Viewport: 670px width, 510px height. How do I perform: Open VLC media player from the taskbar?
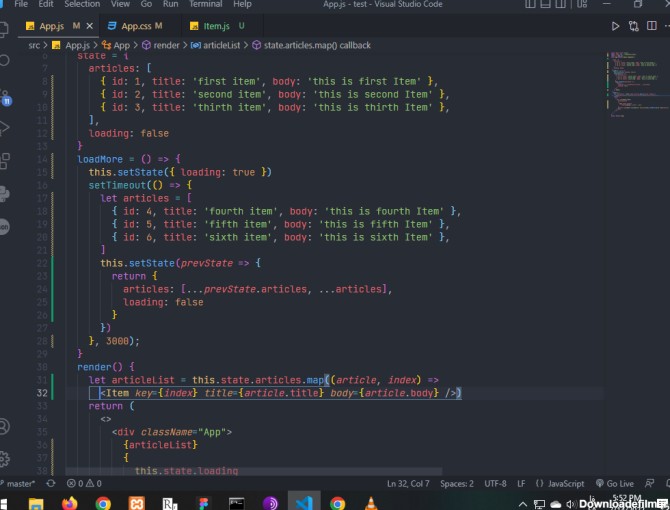coord(371,503)
